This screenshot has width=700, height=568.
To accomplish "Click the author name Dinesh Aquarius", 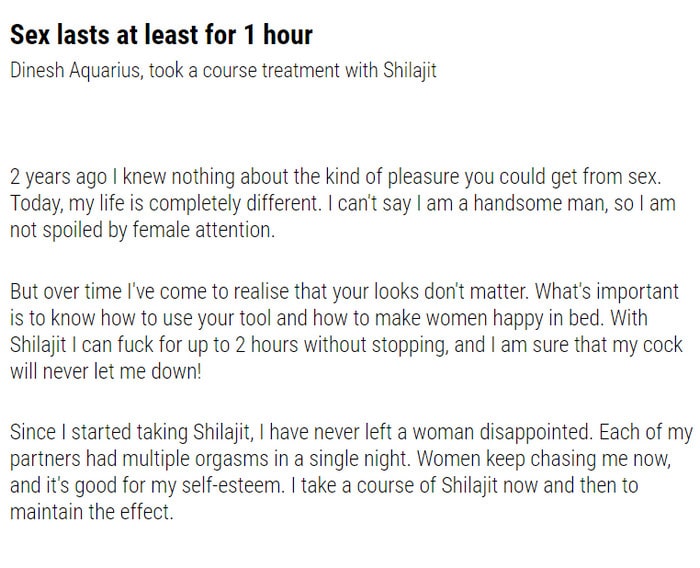I will pos(76,71).
